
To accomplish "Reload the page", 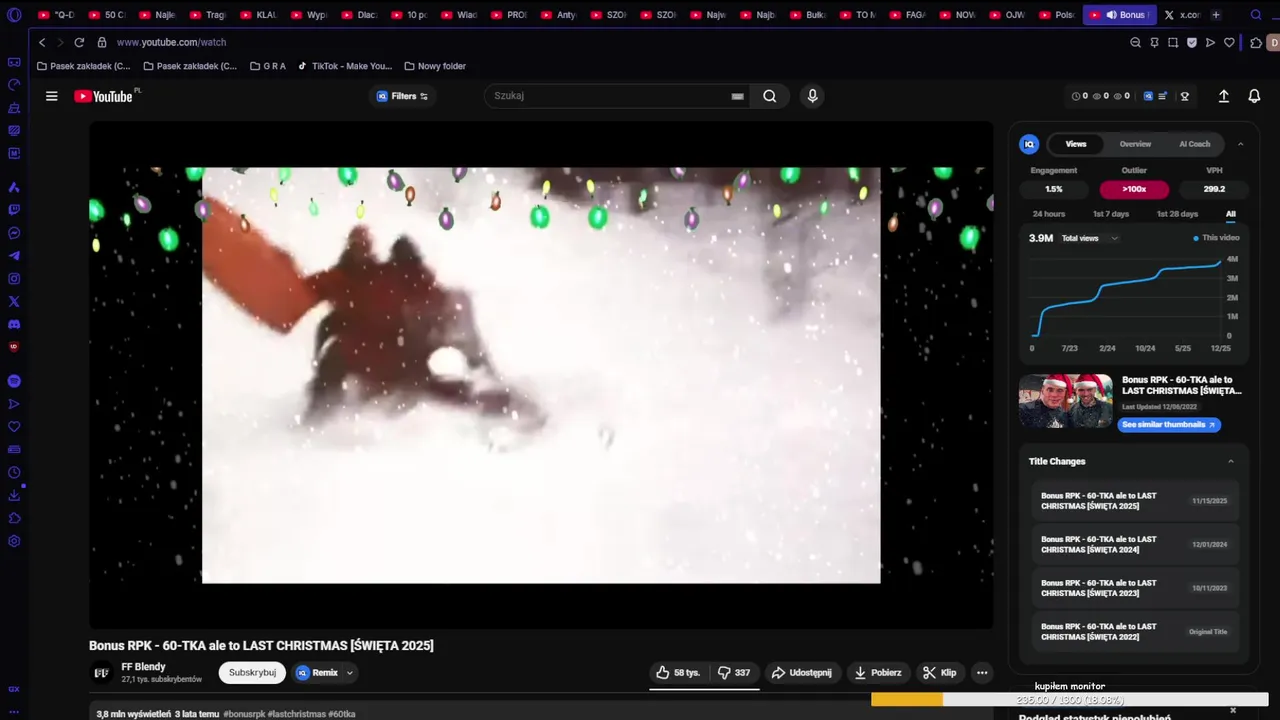I will point(79,43).
